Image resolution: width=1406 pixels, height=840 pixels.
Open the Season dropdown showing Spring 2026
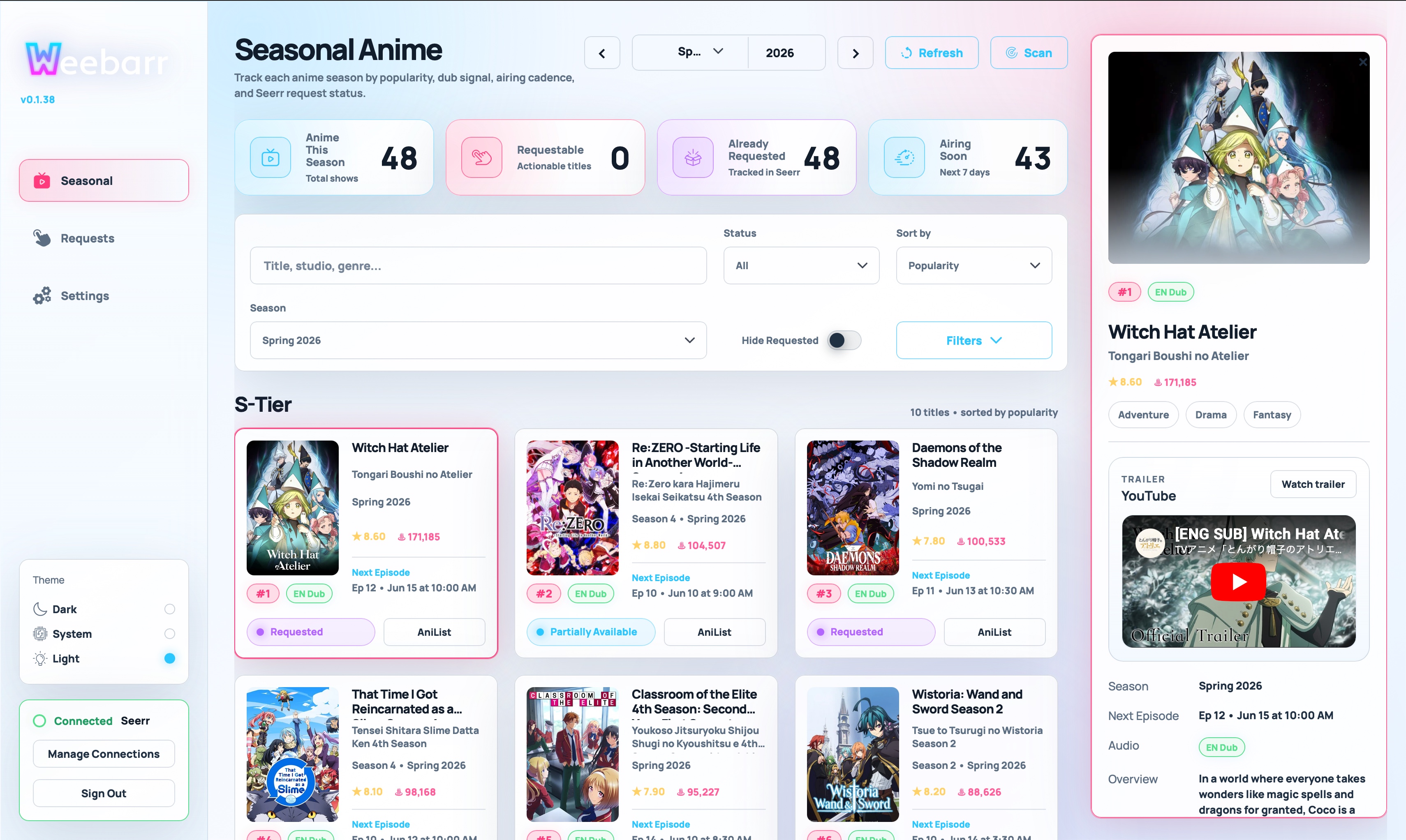(x=478, y=340)
